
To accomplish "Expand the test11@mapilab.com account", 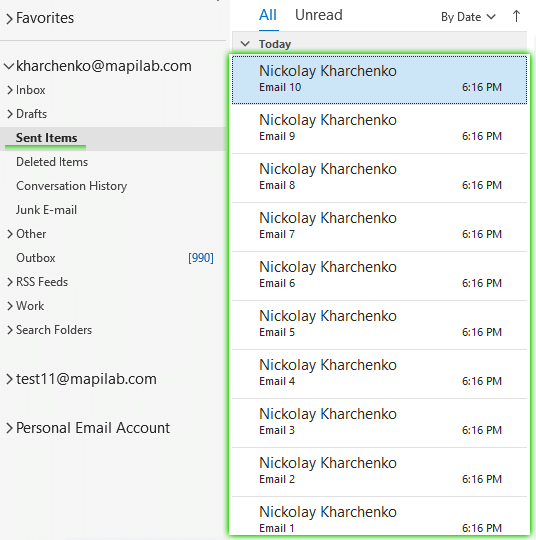I will click(9, 379).
